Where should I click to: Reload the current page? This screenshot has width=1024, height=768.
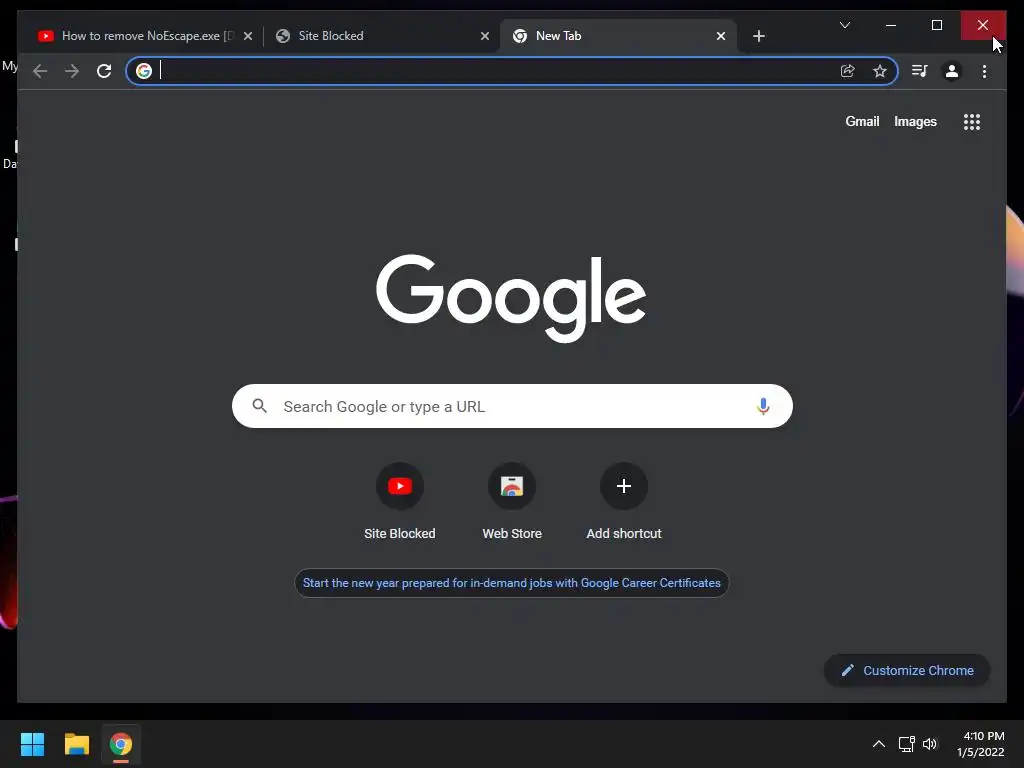click(104, 71)
